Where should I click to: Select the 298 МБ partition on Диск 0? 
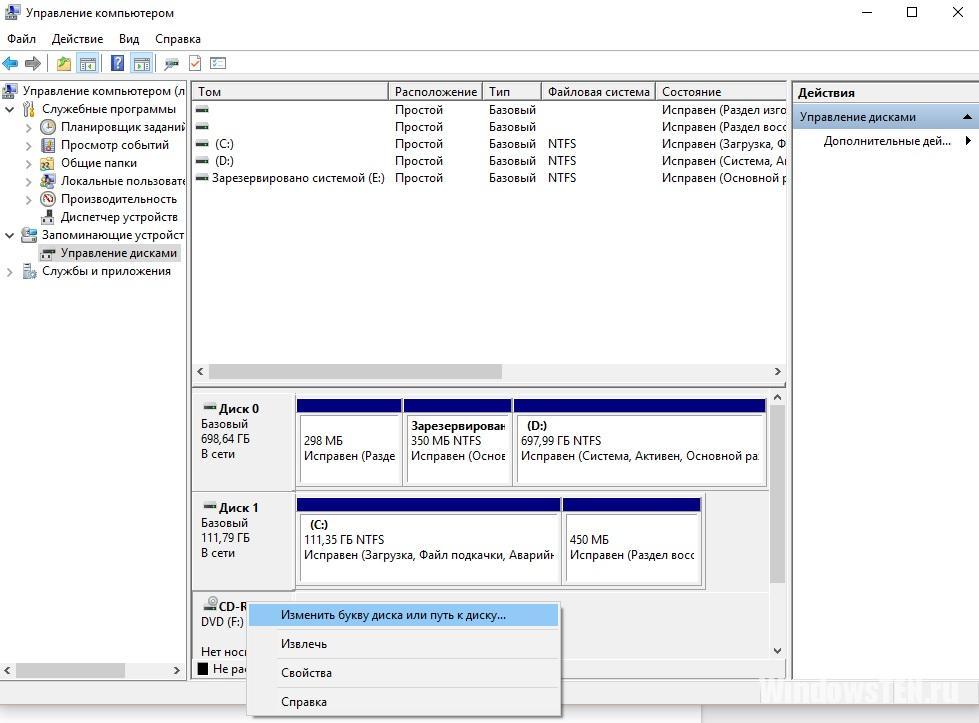coord(349,442)
